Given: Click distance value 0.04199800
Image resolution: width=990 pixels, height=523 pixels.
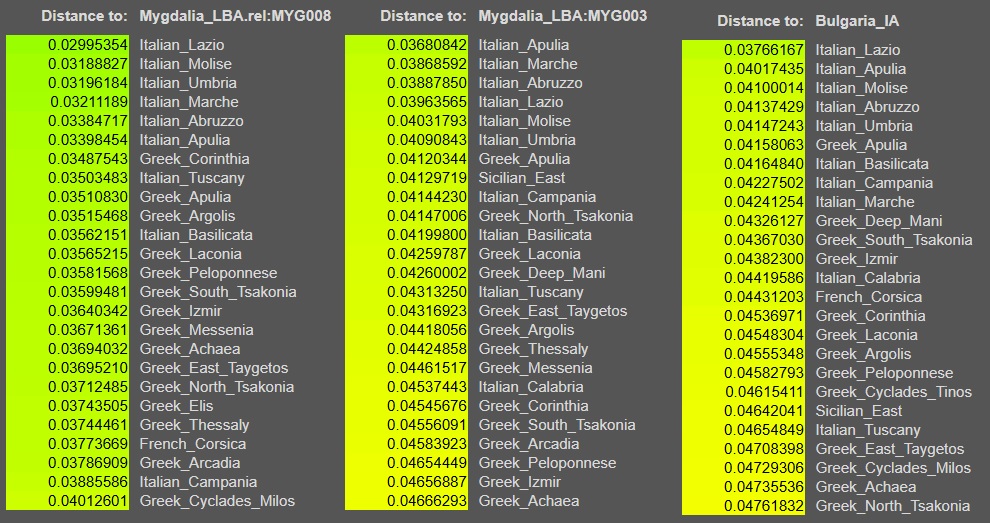Looking at the screenshot, I should [x=427, y=235].
